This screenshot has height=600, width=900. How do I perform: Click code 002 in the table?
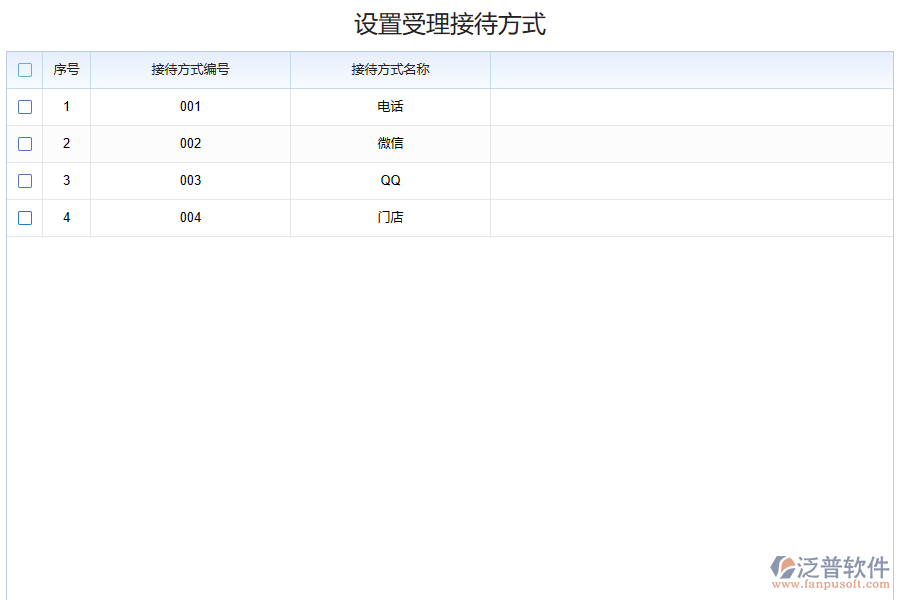[x=190, y=144]
